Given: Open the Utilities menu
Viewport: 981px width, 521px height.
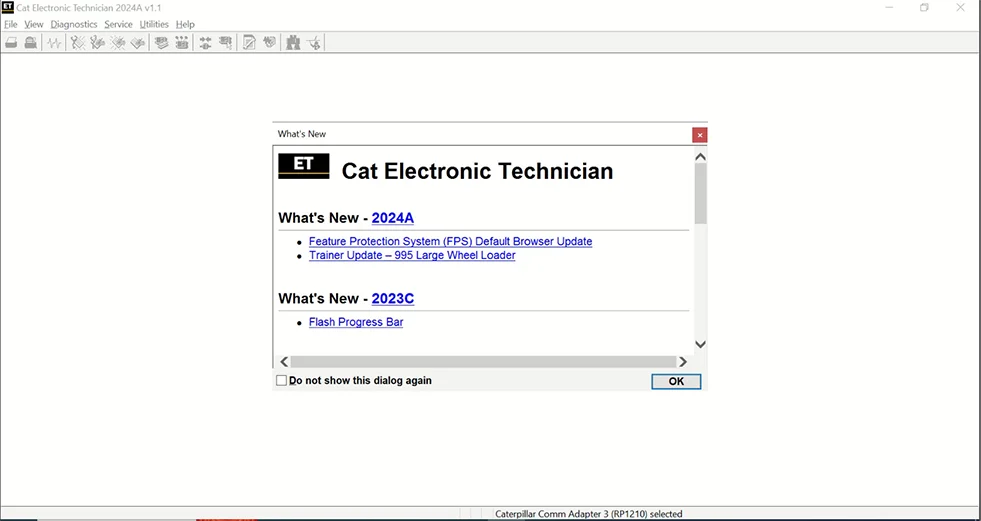Looking at the screenshot, I should (x=154, y=24).
